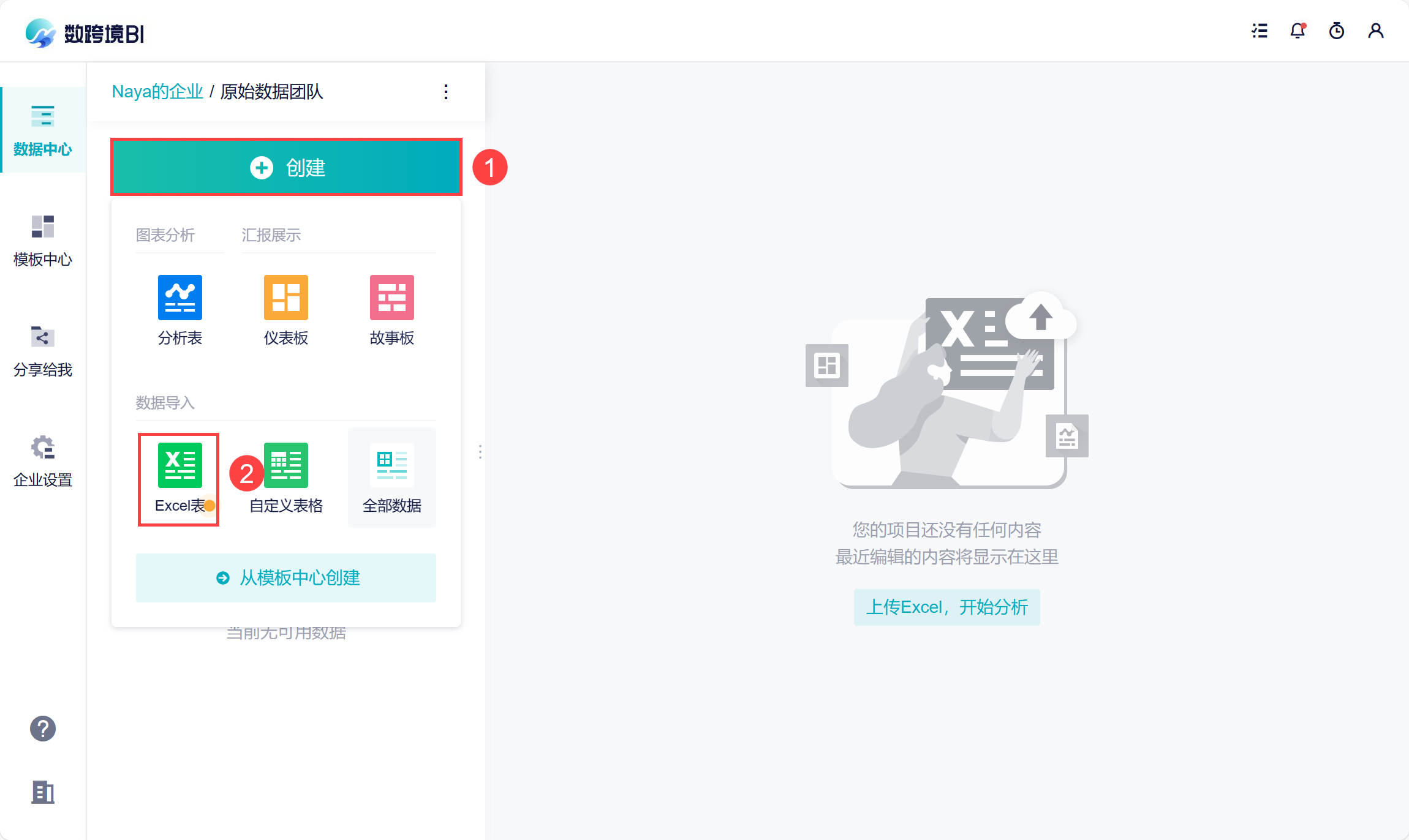
Task: Choose Excel表 data import icon
Action: click(179, 466)
